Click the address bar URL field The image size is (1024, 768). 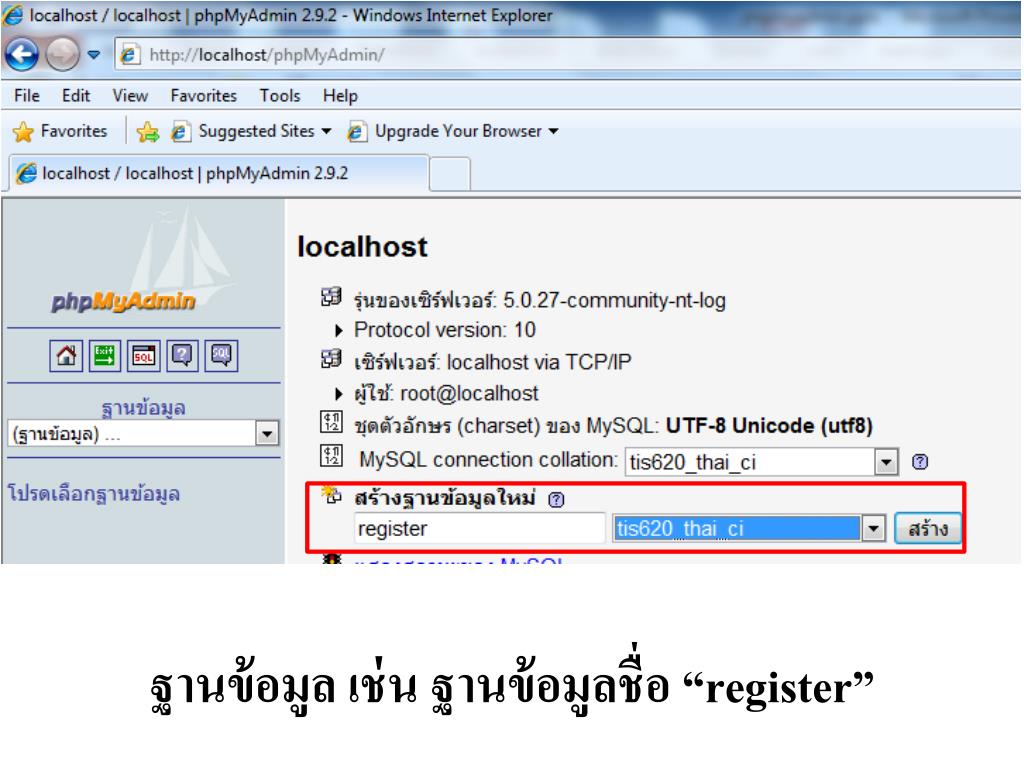coord(568,55)
